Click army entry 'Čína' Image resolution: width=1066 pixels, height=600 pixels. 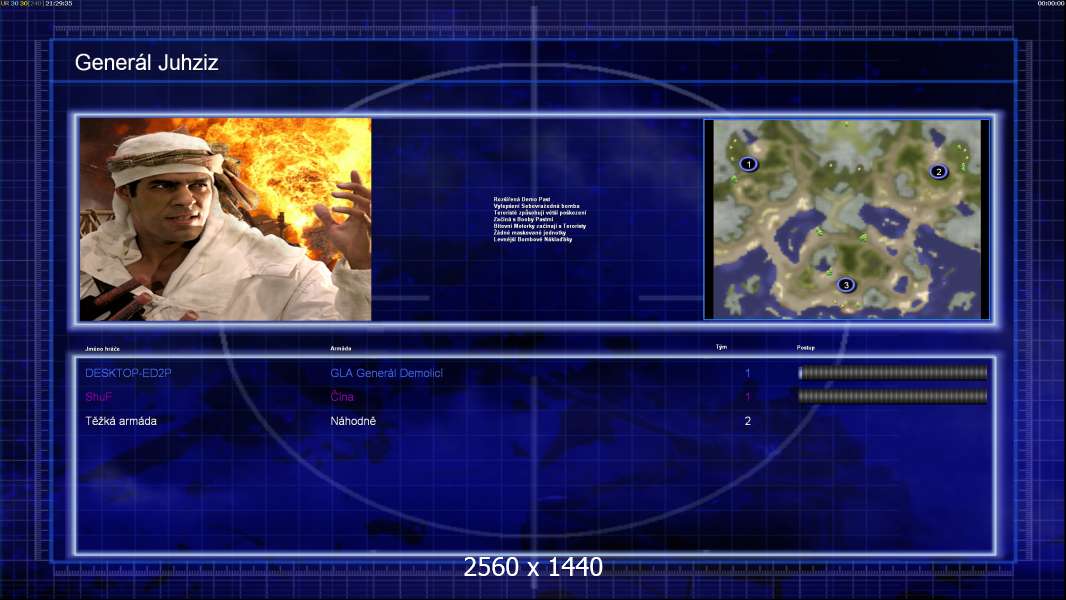pos(342,397)
